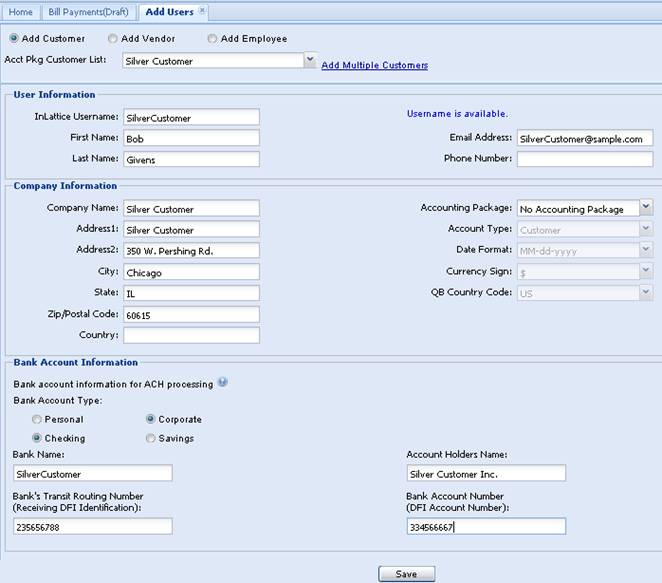Select the Savings account option
662x583 pixels.
point(151,438)
